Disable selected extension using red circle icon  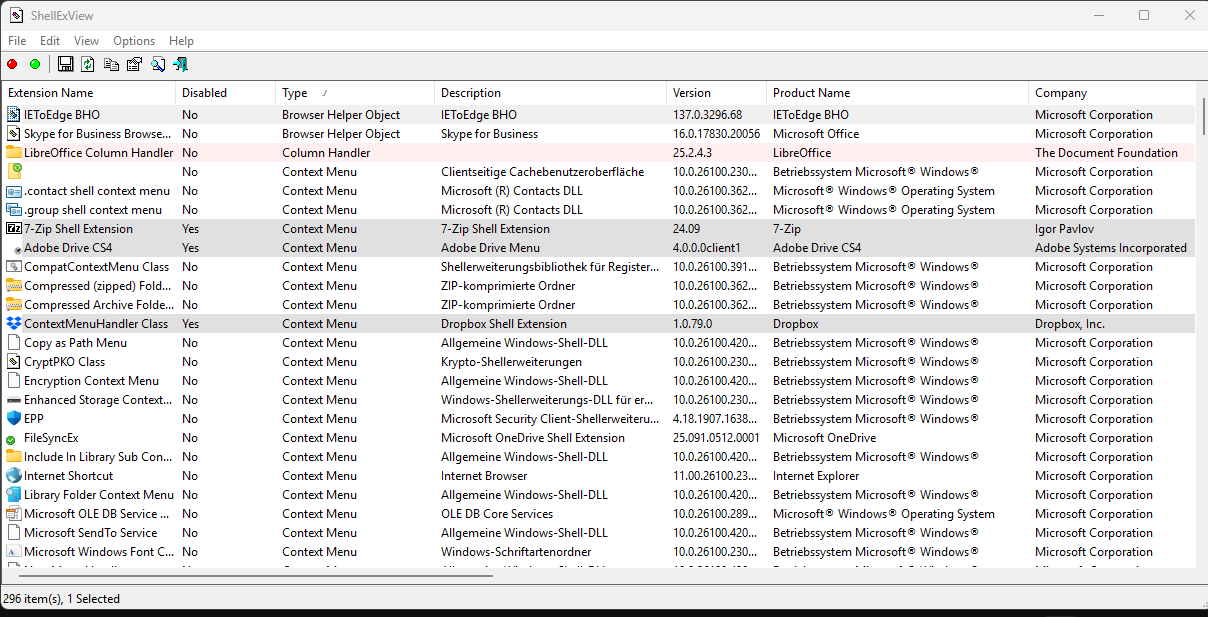click(x=11, y=63)
